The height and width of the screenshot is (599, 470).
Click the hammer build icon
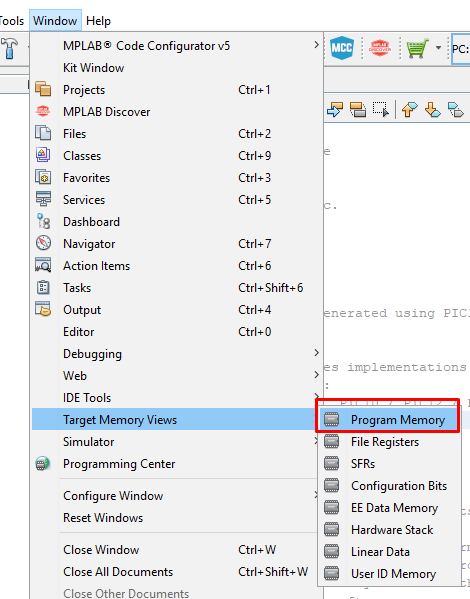click(10, 48)
